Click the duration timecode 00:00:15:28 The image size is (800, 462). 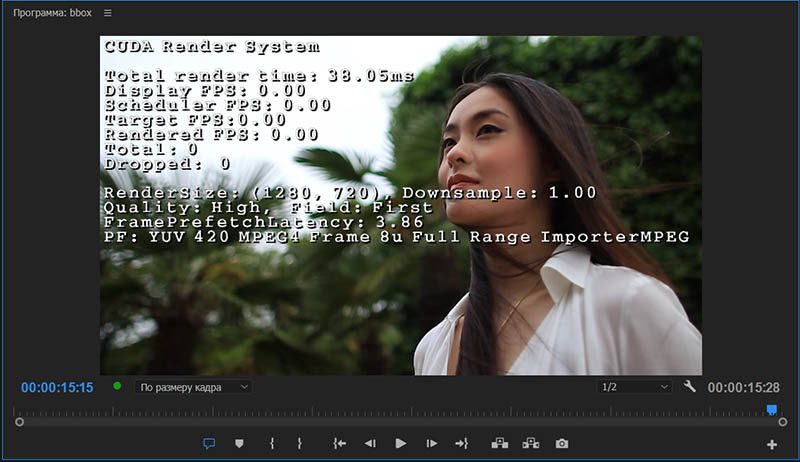(743, 388)
